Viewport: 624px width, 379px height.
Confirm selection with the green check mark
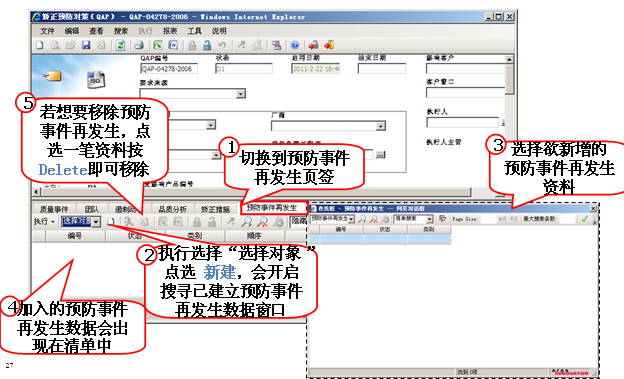click(584, 219)
